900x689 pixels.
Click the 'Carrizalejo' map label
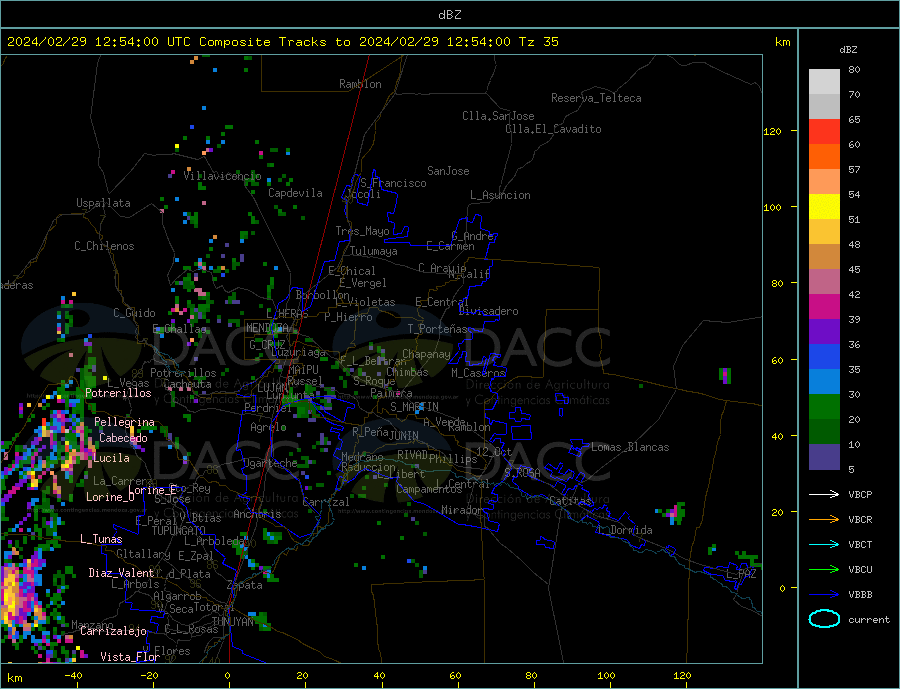[114, 632]
